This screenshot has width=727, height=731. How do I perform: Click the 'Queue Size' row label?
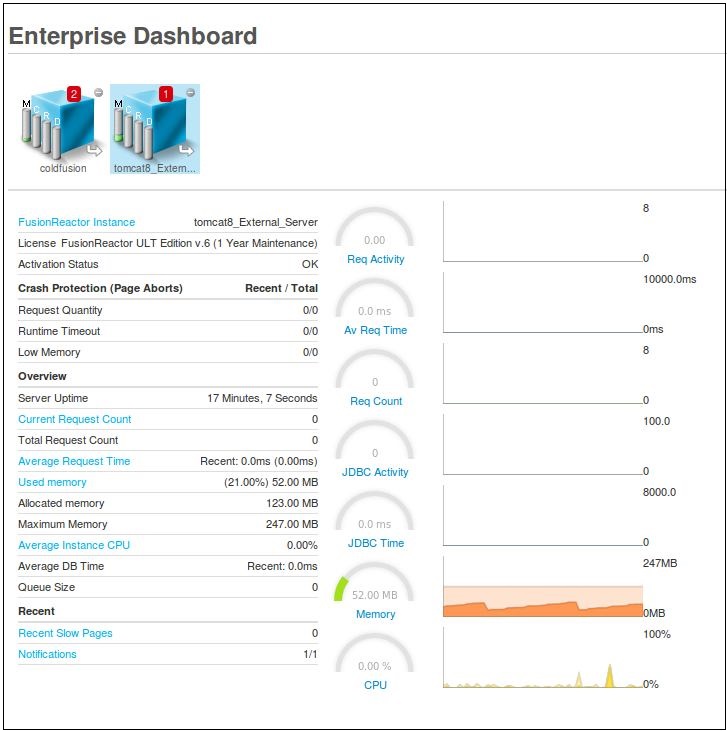[x=46, y=587]
